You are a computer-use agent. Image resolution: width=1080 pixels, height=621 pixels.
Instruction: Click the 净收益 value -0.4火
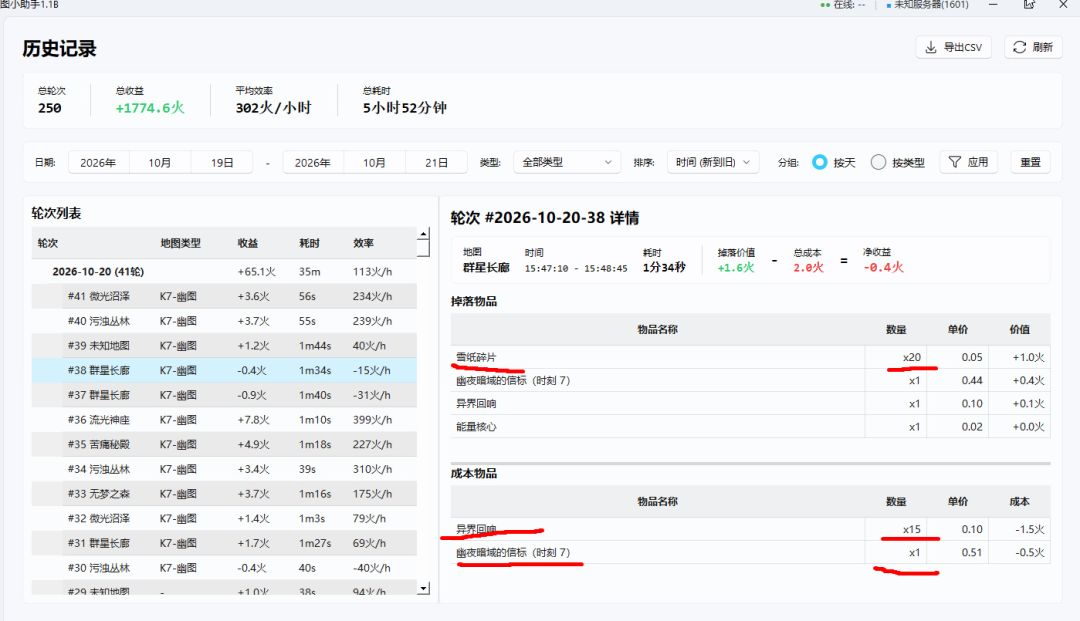(x=883, y=267)
